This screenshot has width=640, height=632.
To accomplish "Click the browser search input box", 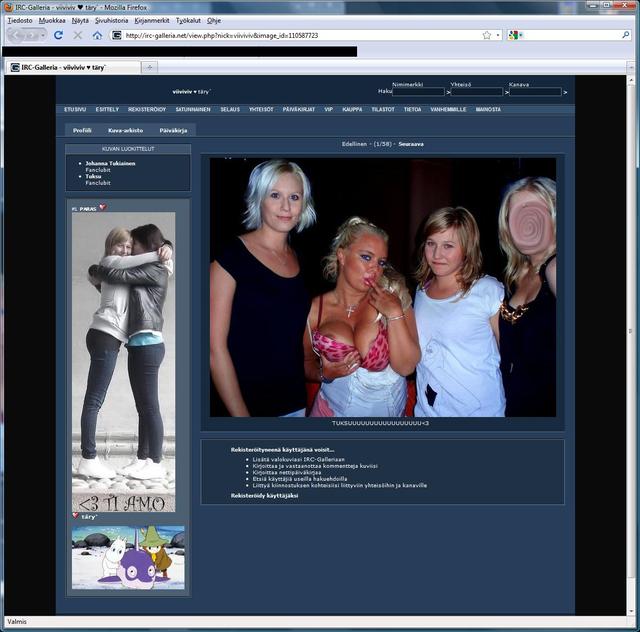I will point(571,36).
